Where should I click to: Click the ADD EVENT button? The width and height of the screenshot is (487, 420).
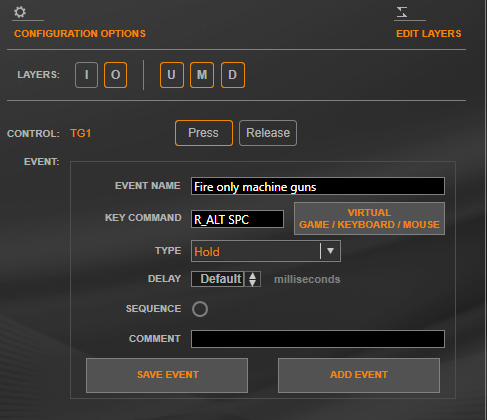click(x=359, y=375)
